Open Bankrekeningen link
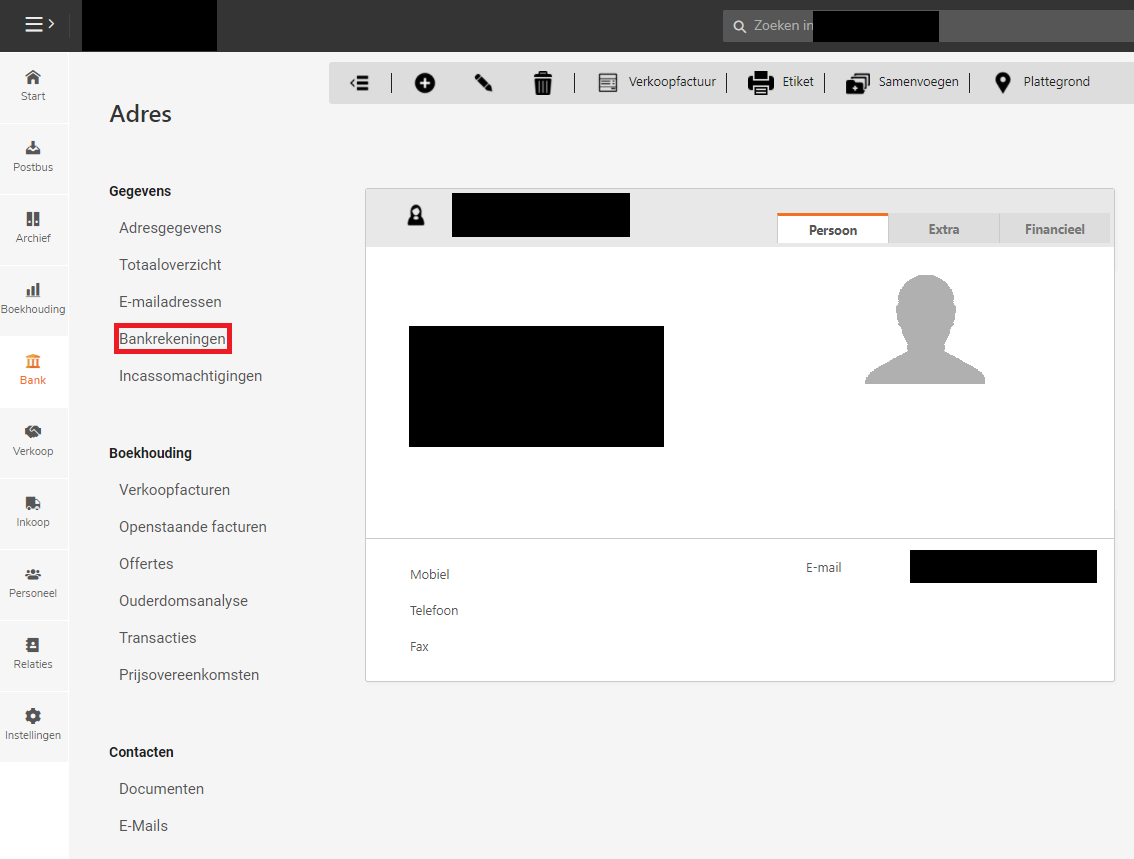1134x859 pixels. point(172,339)
